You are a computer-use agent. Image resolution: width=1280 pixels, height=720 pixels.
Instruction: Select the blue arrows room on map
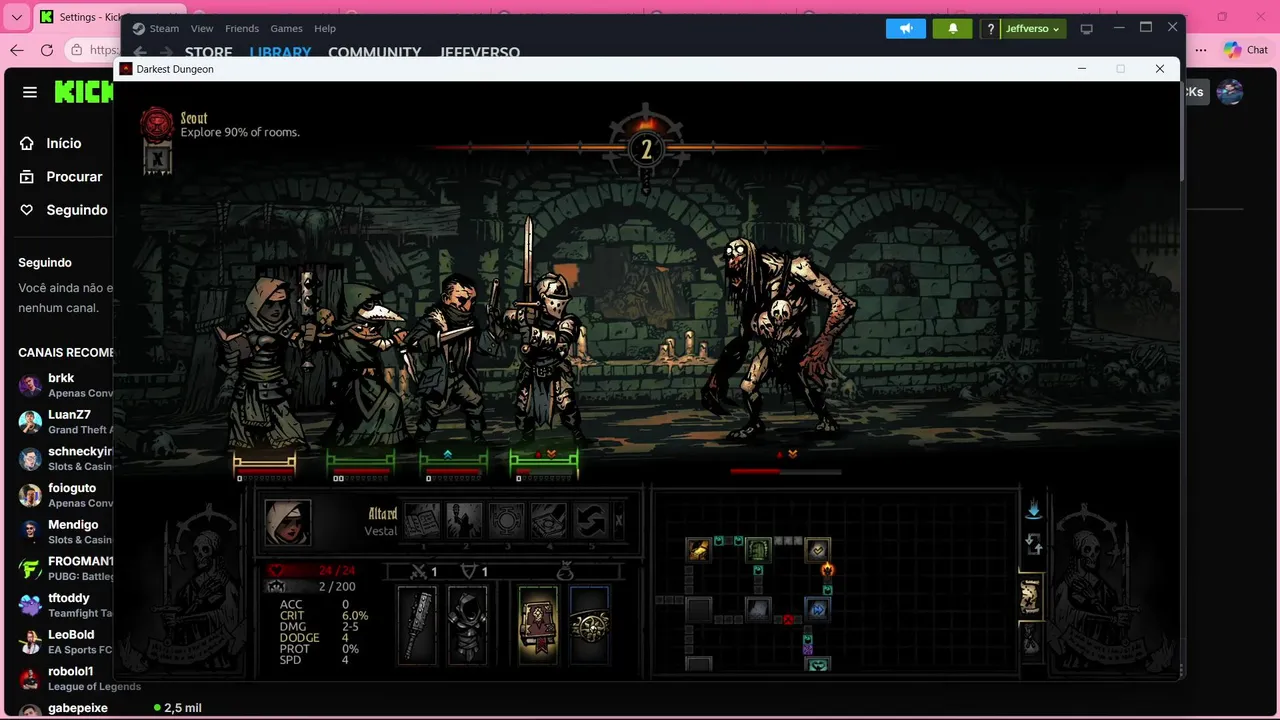818,609
